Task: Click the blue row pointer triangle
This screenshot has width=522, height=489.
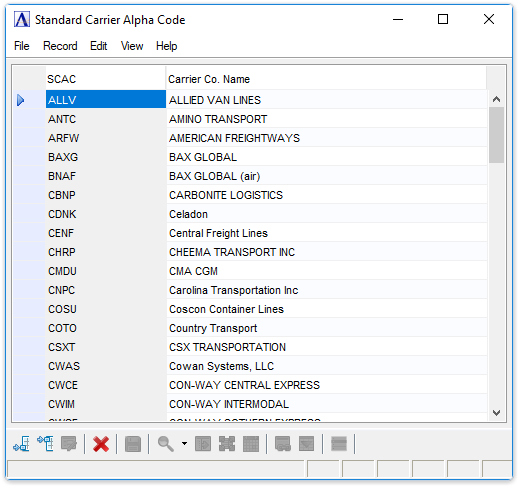Action: point(20,100)
